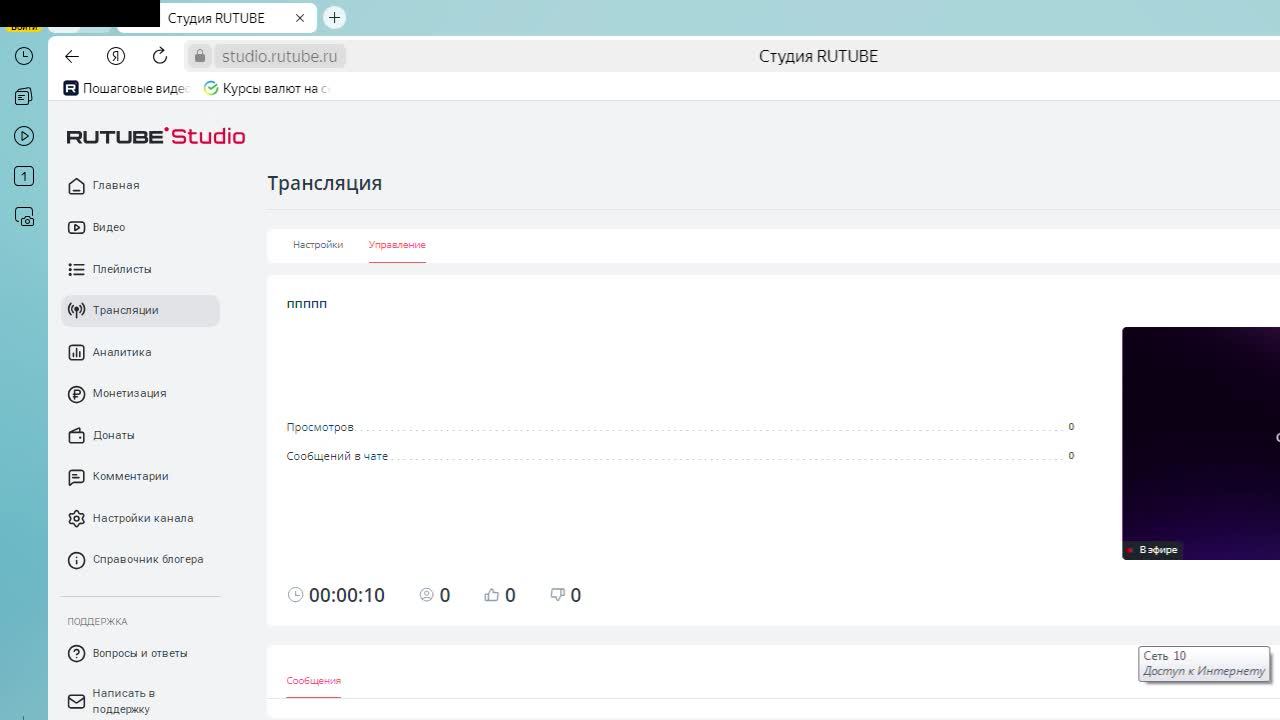Click the Настройки канала gear icon
Screen dimensions: 1280x720
[x=76, y=518]
